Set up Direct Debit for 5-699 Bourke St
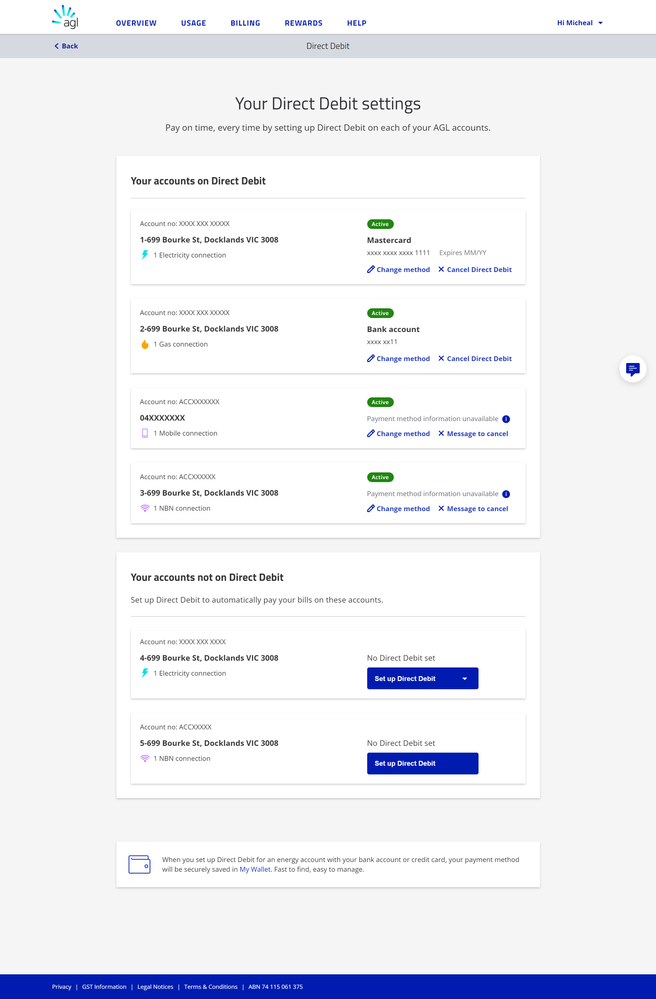The image size is (656, 999). click(422, 763)
